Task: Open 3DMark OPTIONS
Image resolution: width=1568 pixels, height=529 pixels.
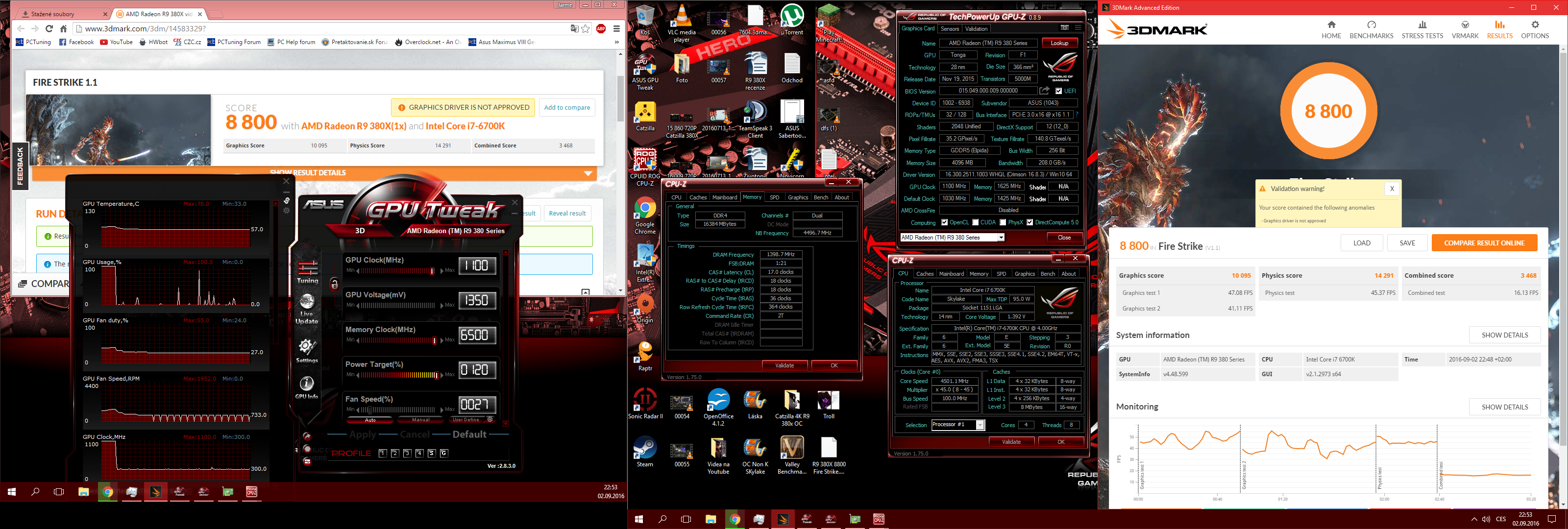Action: (1535, 30)
